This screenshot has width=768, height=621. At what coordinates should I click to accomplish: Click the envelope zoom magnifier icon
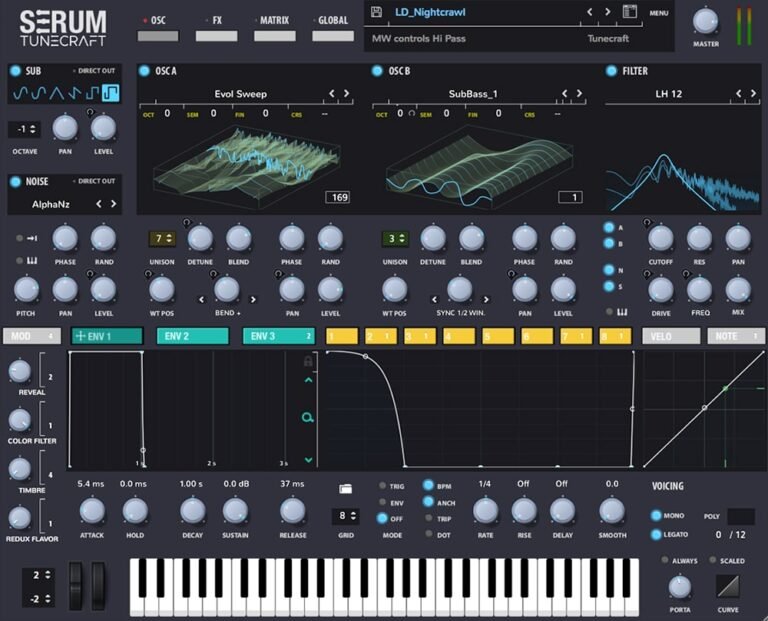pos(308,417)
